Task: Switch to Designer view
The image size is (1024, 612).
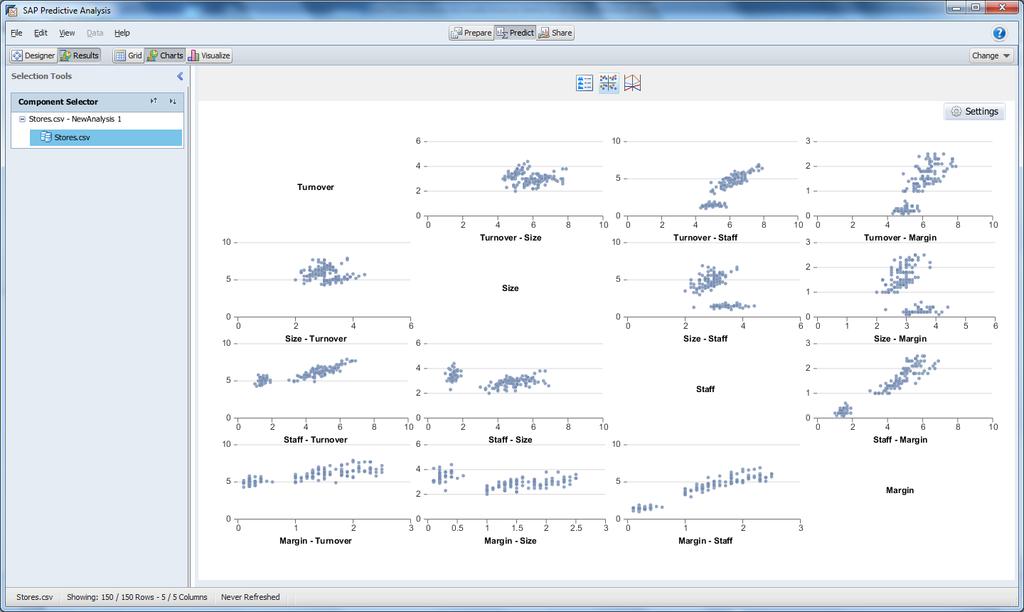Action: tap(33, 56)
